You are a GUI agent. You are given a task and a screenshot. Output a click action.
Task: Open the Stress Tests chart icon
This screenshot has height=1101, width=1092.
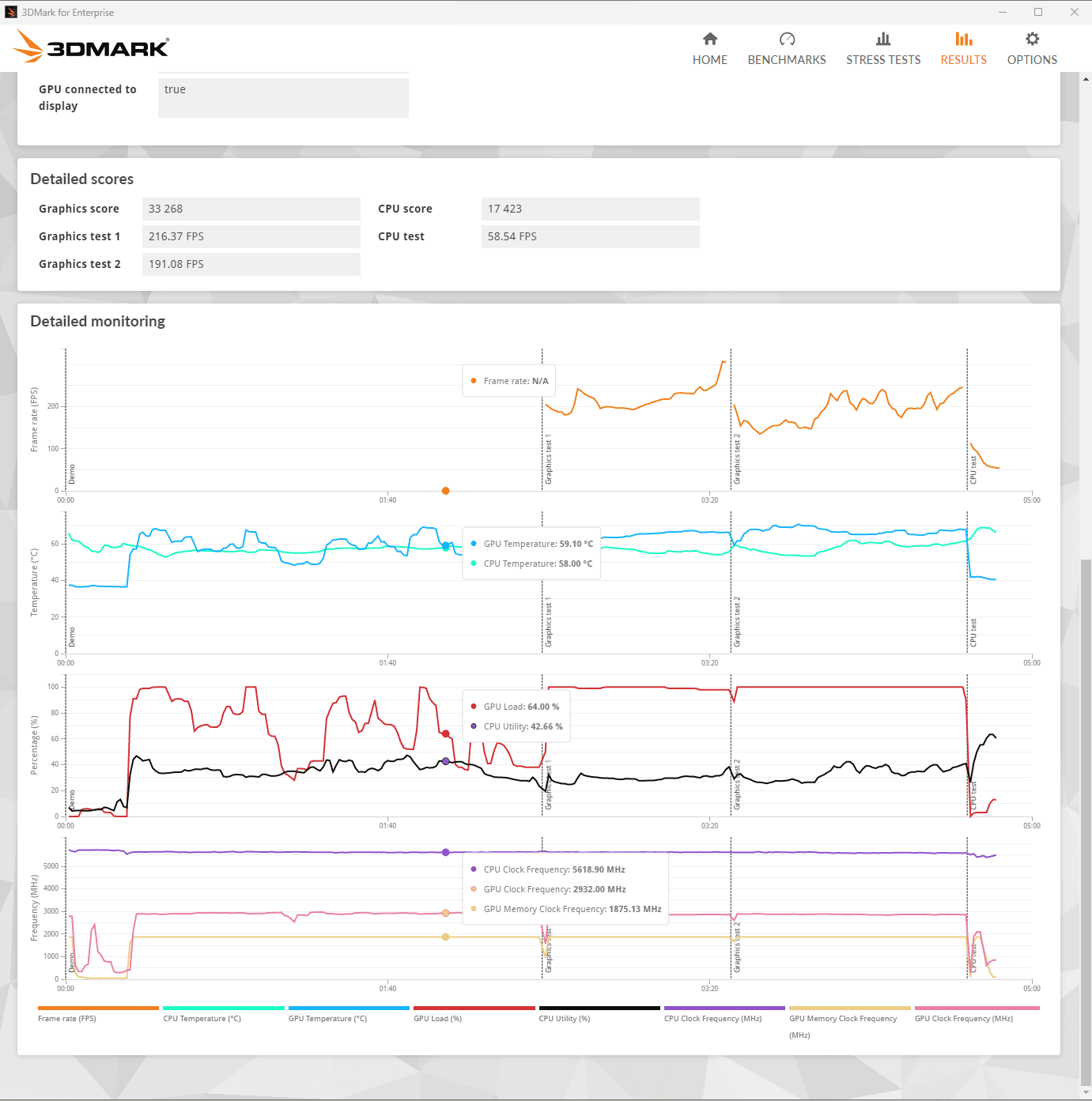[x=883, y=39]
